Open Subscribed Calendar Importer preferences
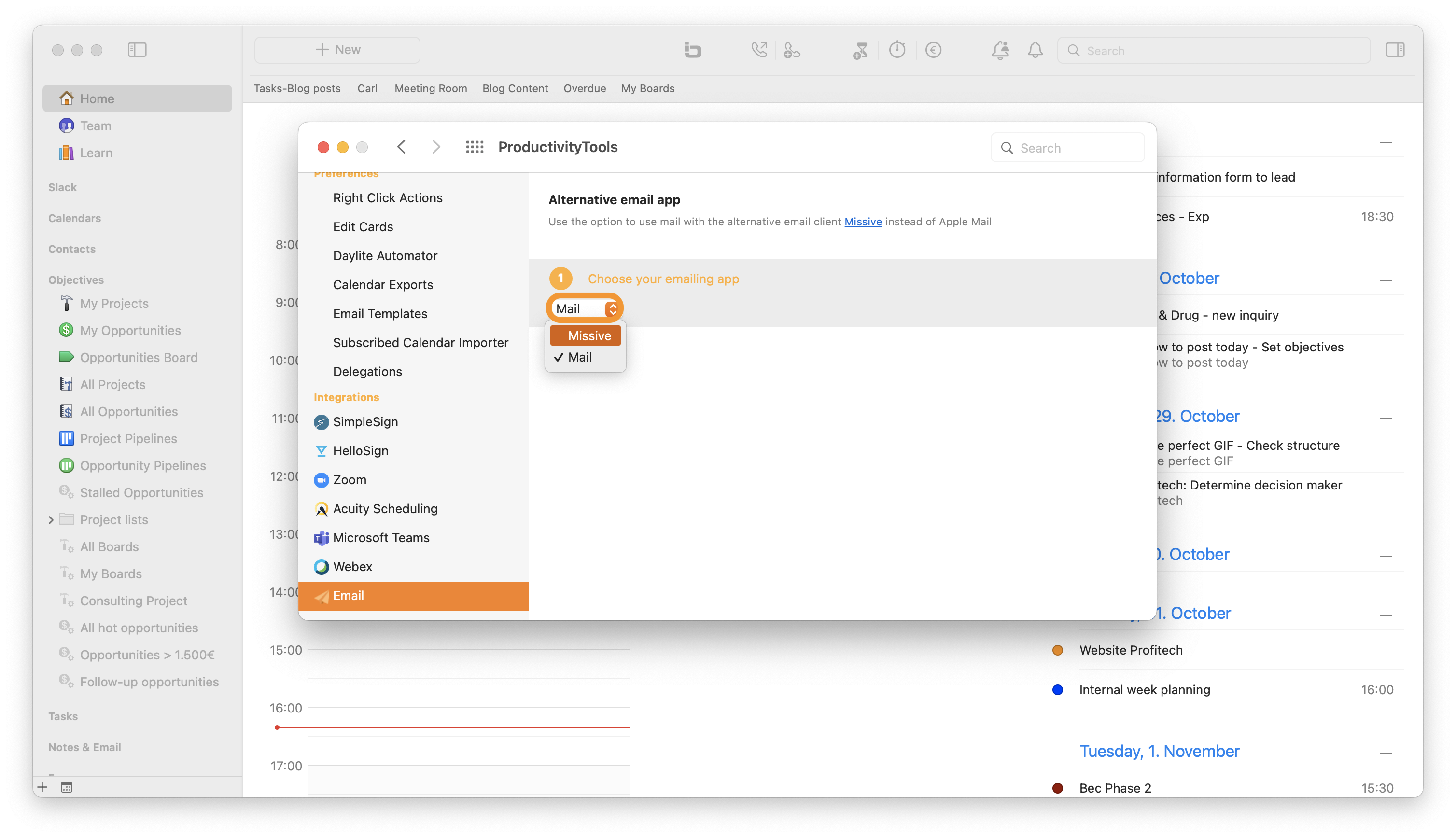 point(413,342)
